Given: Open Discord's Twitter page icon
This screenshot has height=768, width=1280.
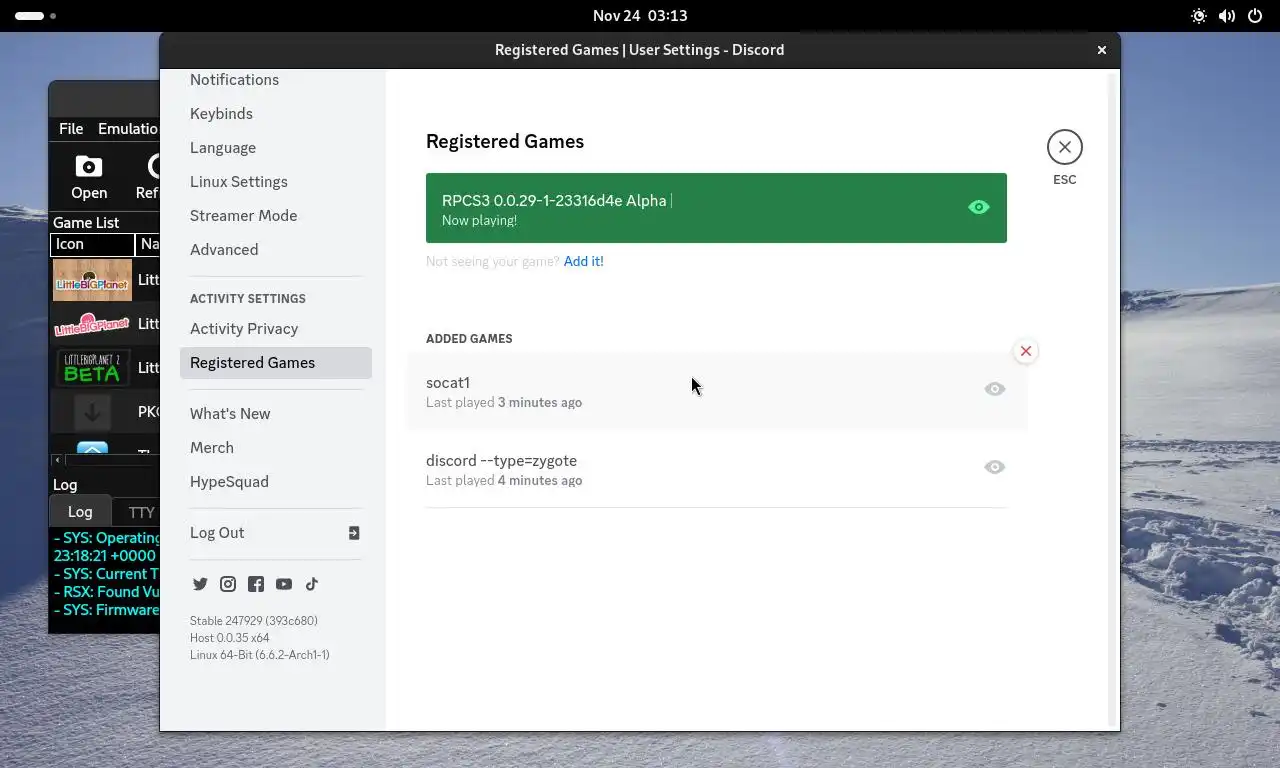Looking at the screenshot, I should pyautogui.click(x=200, y=584).
